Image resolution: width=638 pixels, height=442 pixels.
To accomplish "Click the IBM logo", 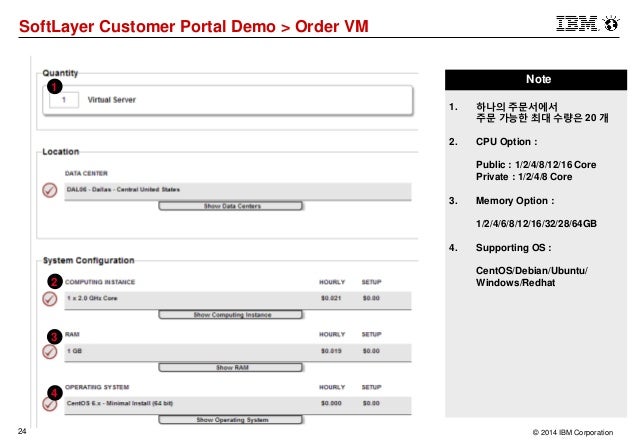I will point(577,24).
